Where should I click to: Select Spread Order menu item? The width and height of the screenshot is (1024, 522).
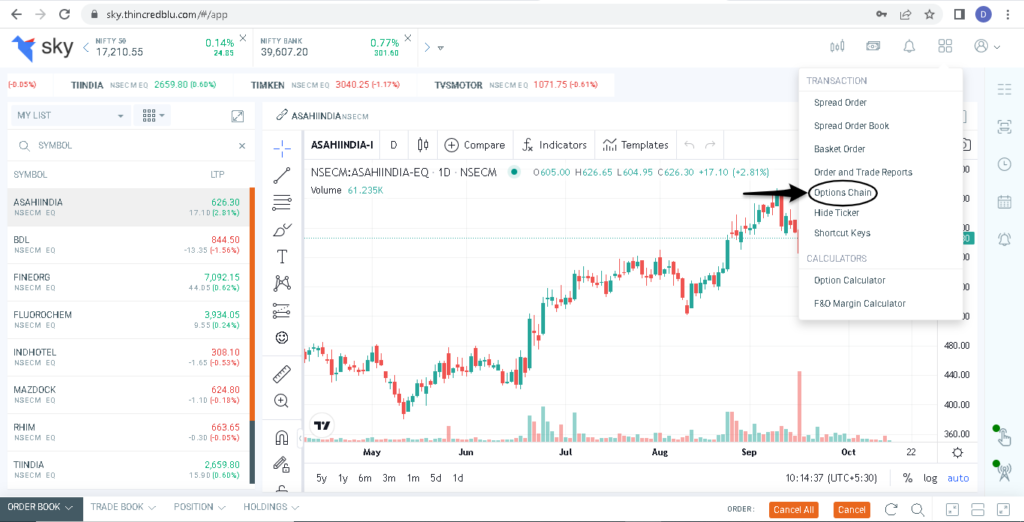click(840, 103)
